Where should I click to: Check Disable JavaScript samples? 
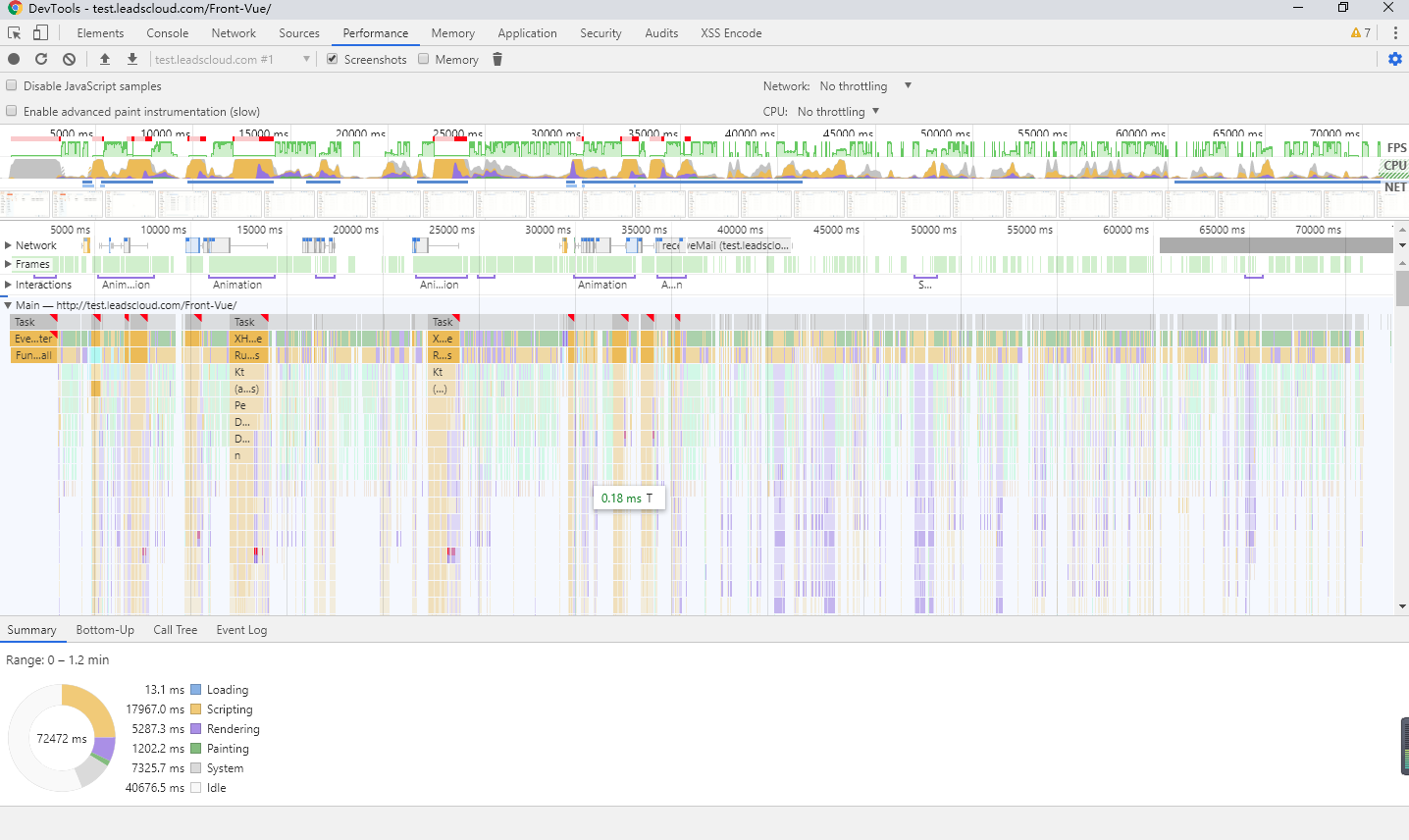[x=12, y=85]
